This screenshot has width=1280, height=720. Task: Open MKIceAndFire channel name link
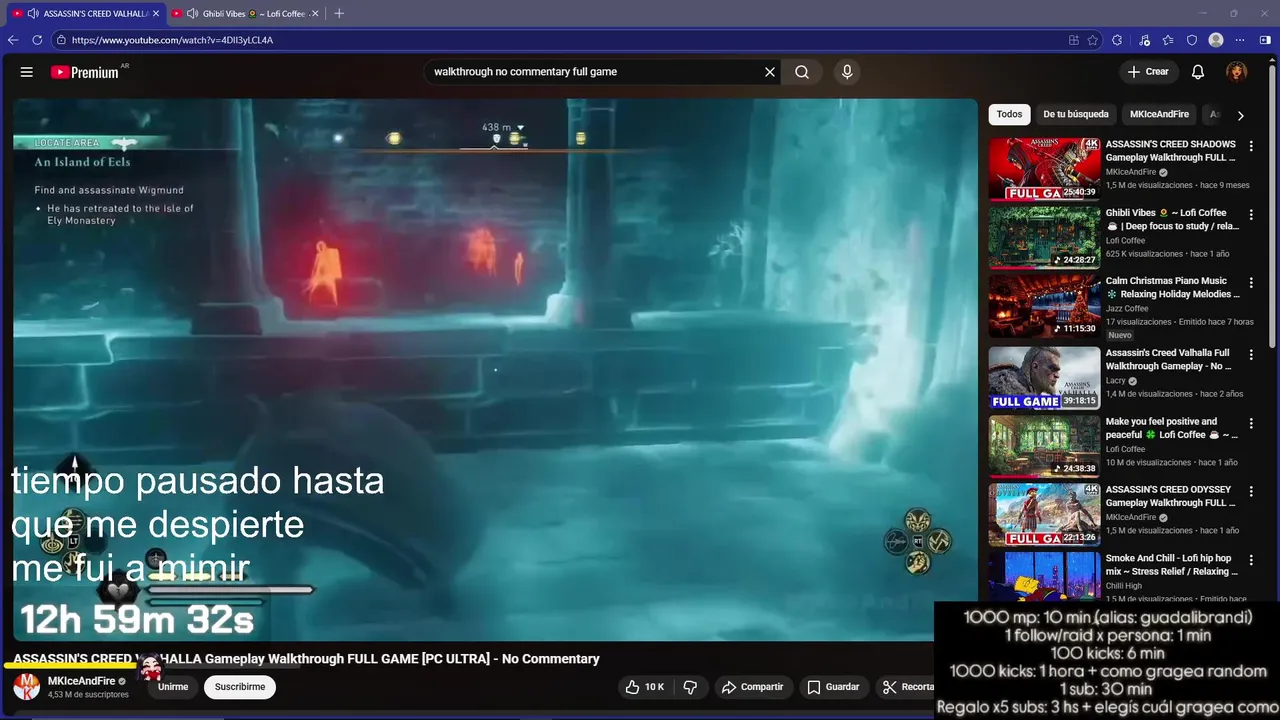click(x=81, y=681)
